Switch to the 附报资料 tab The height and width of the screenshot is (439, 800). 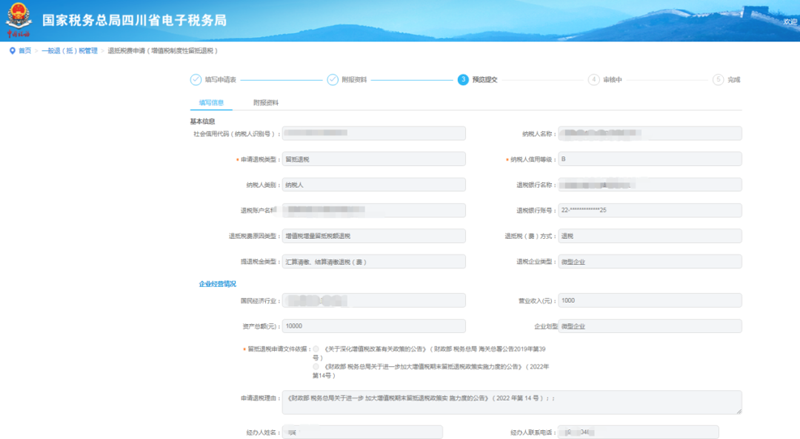coord(265,102)
